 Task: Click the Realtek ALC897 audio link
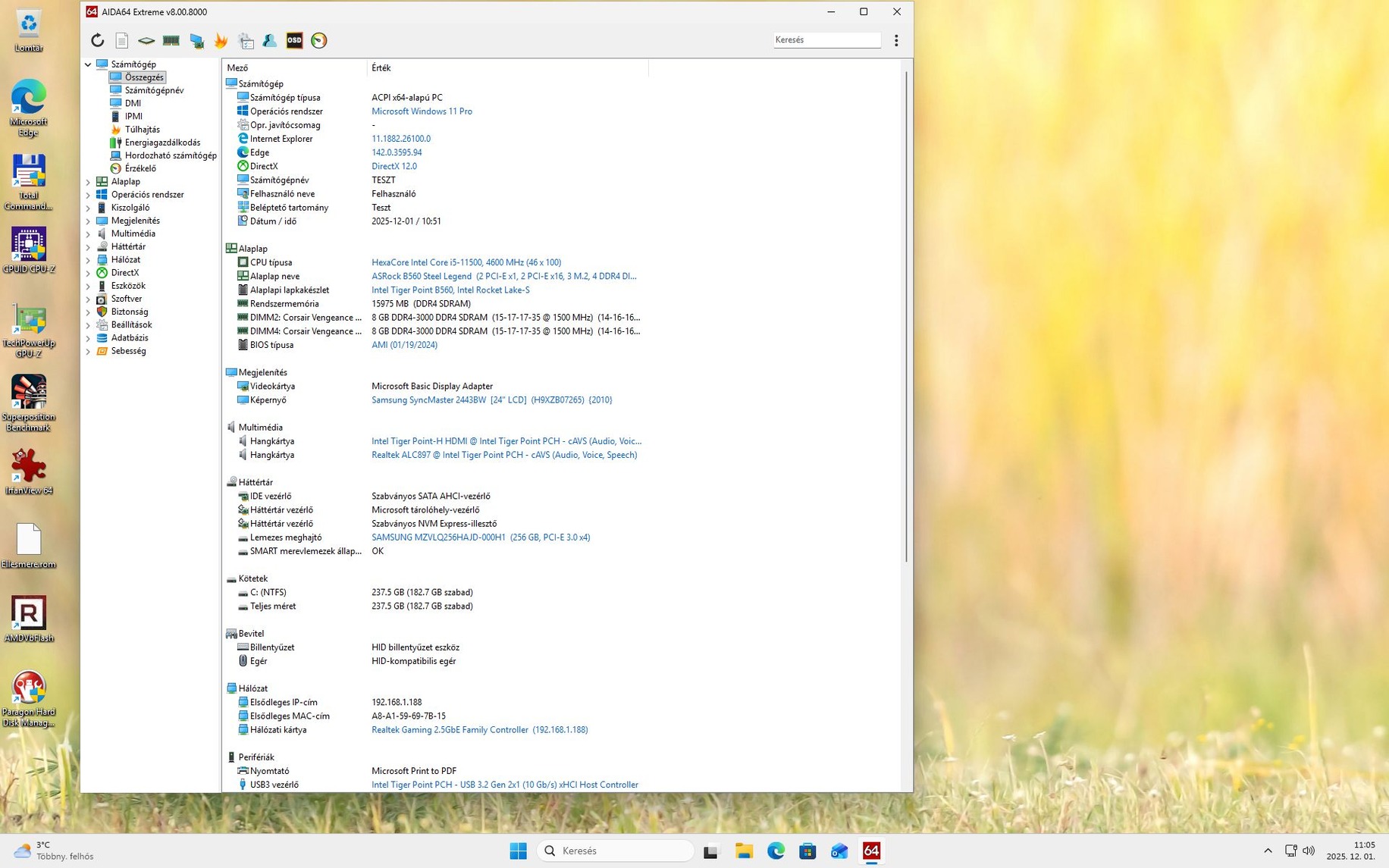[x=504, y=455]
